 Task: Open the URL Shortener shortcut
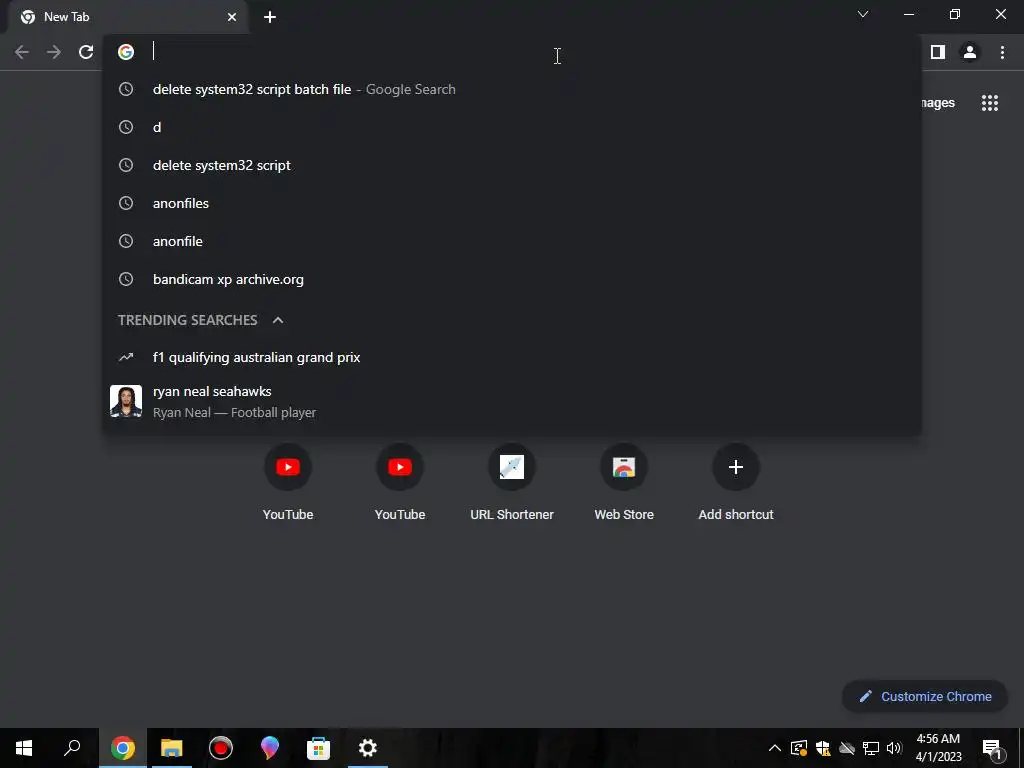512,482
